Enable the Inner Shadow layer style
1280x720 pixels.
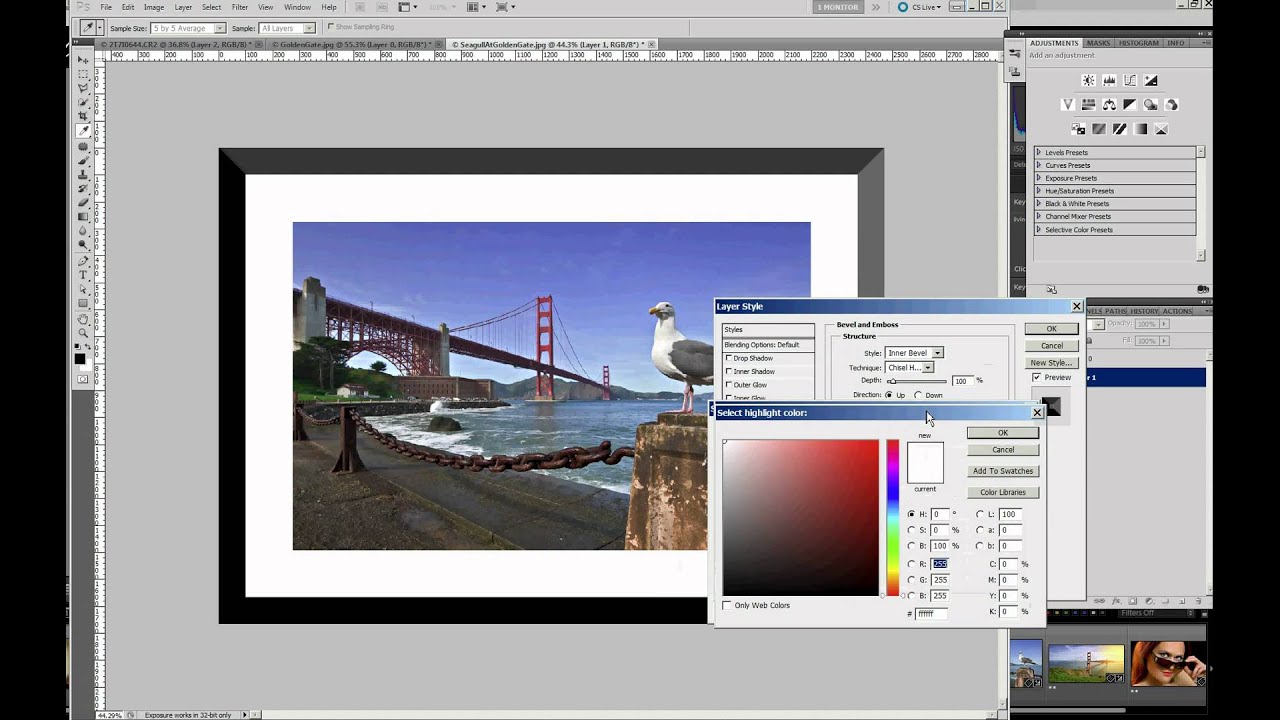click(729, 371)
